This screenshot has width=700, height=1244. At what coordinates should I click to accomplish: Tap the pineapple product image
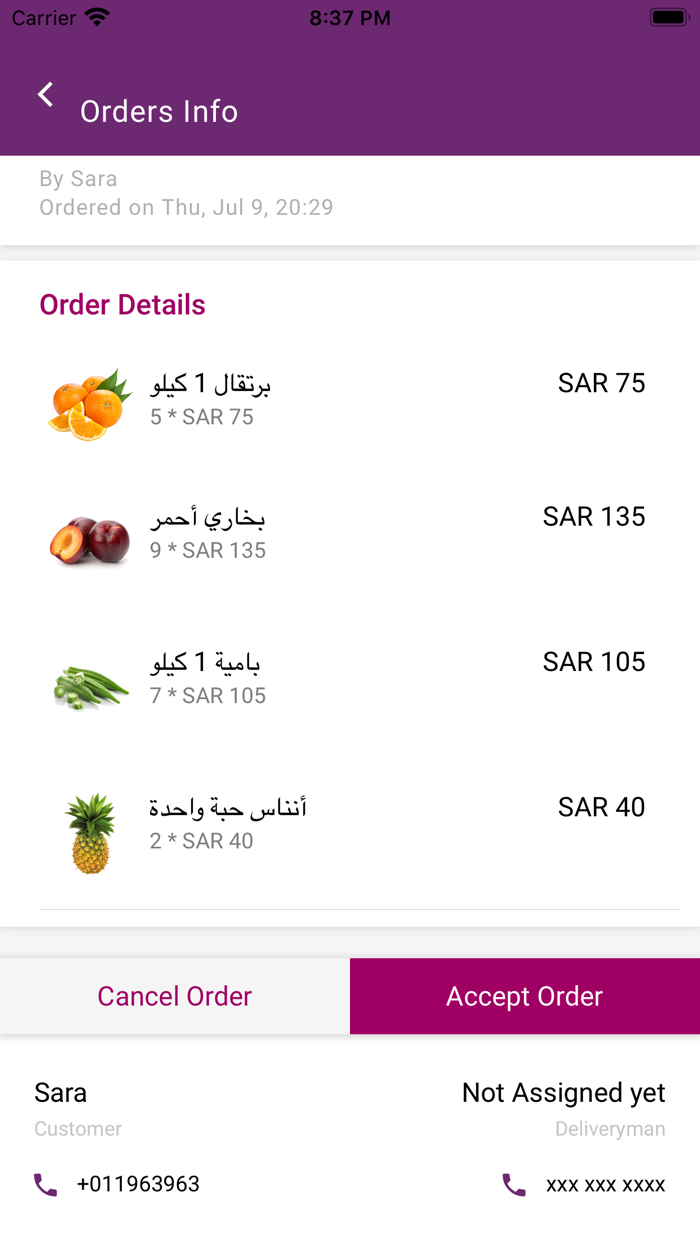89,826
